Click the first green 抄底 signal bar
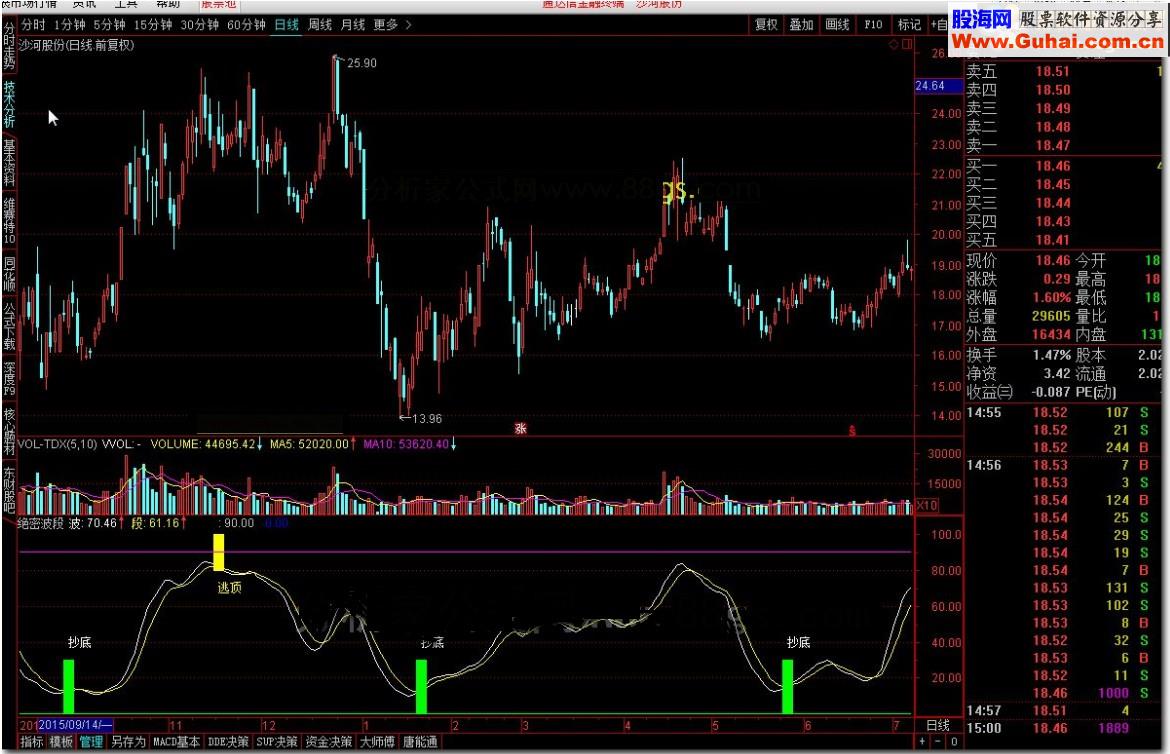1170x754 pixels. click(69, 687)
